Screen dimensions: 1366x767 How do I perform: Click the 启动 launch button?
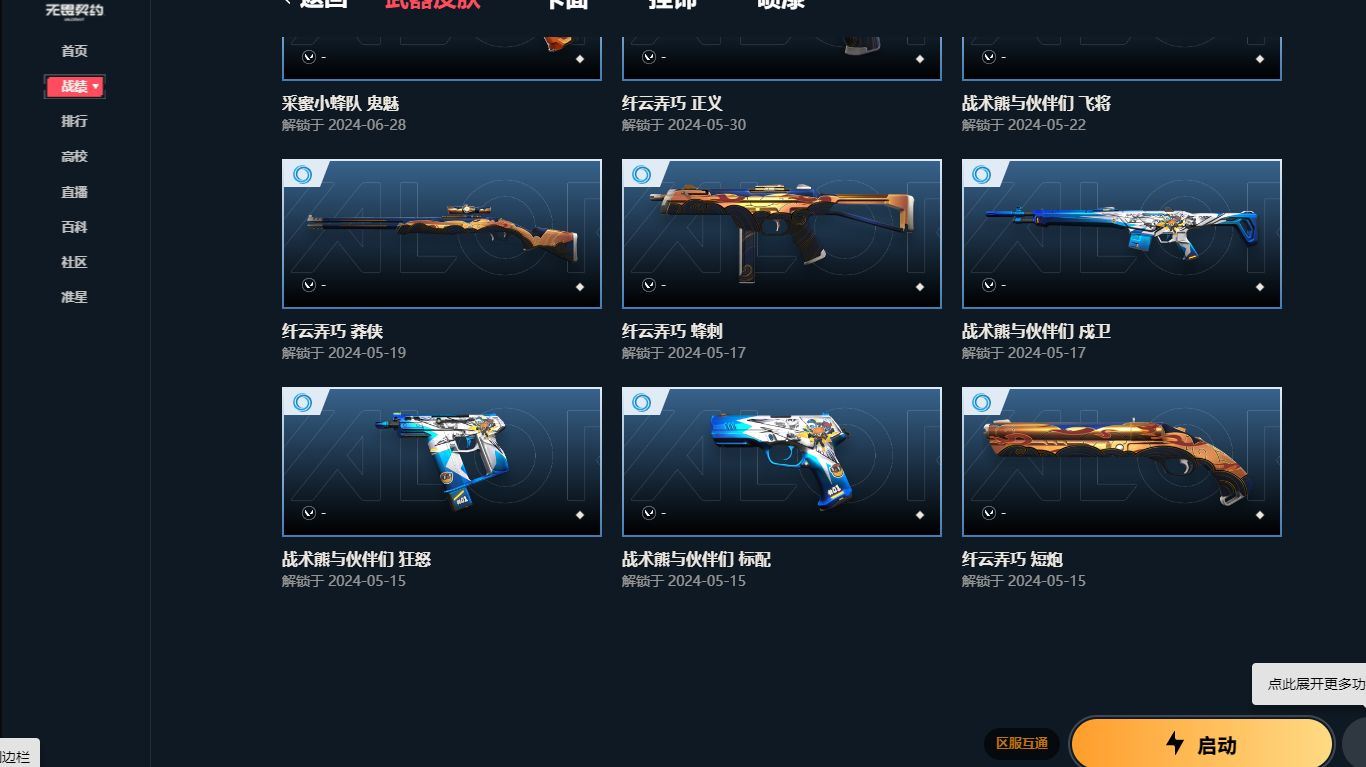coord(1202,744)
